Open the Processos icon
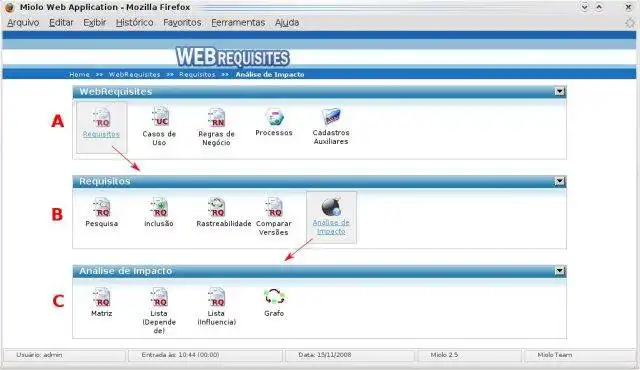Screen dimensions: 640x370 [x=274, y=117]
